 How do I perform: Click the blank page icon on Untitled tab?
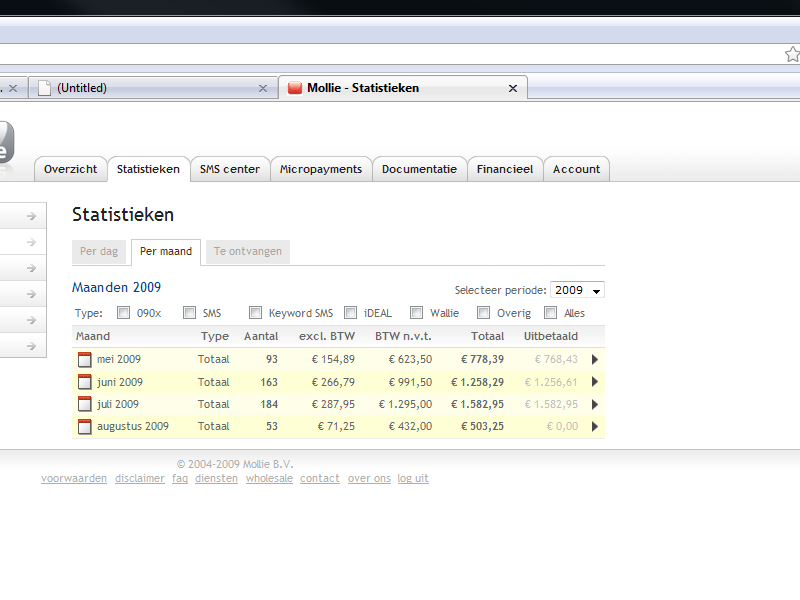(x=45, y=88)
